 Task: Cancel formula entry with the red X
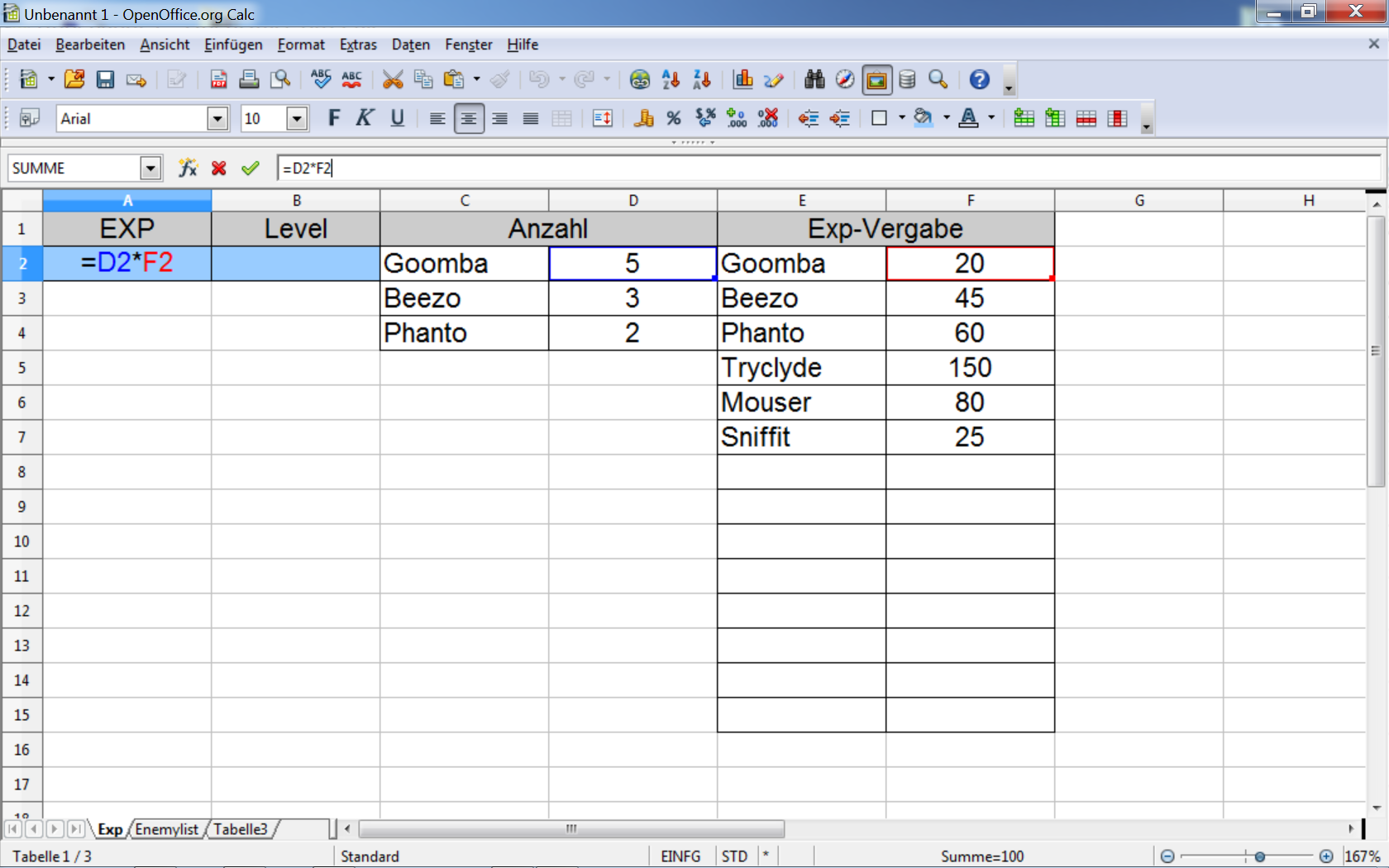pos(219,168)
